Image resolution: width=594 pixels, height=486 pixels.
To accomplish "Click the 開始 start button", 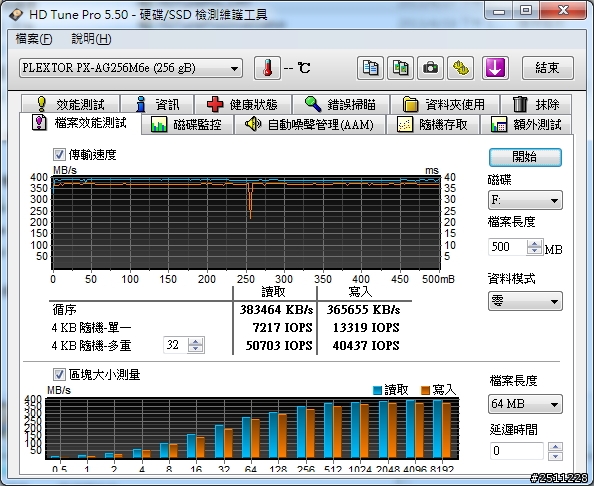I will [x=525, y=157].
